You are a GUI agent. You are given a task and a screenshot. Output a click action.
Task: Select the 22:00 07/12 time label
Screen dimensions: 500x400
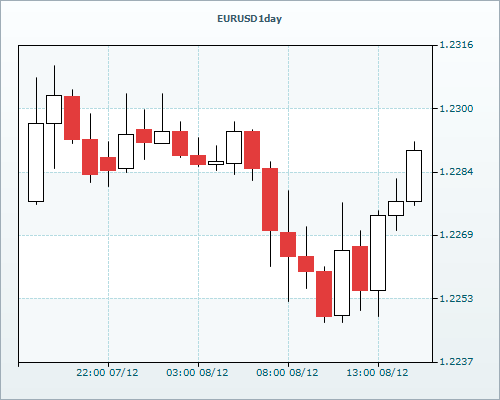107,372
